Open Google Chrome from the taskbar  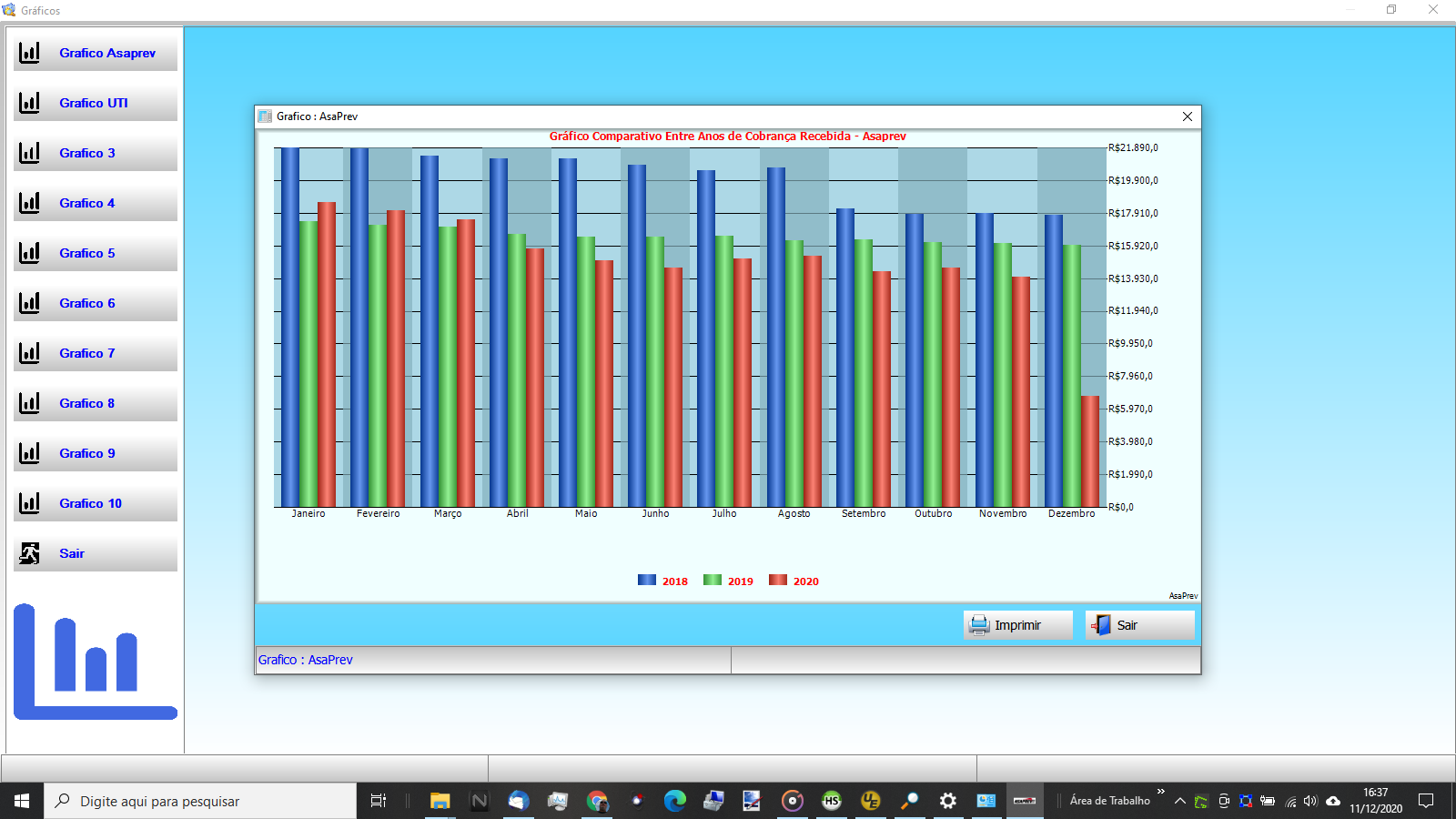click(597, 801)
